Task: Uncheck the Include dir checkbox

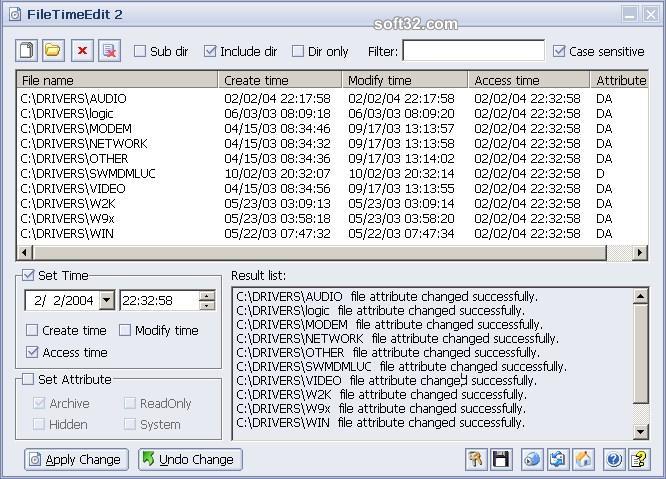Action: [x=210, y=51]
